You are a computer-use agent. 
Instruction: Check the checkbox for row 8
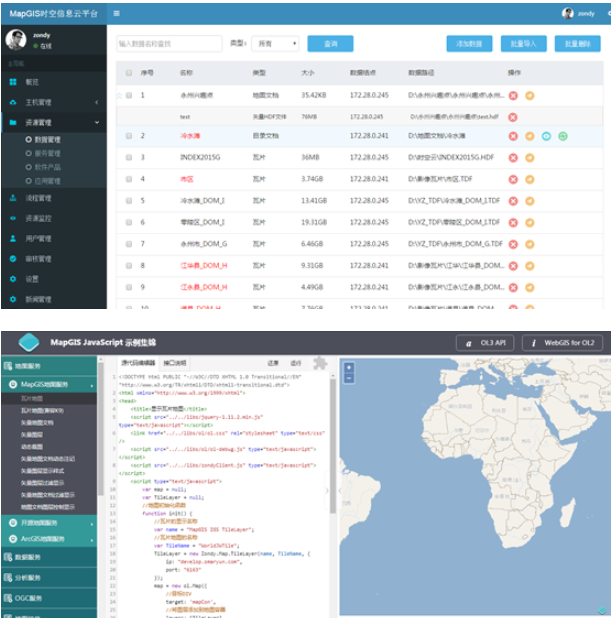tap(129, 266)
